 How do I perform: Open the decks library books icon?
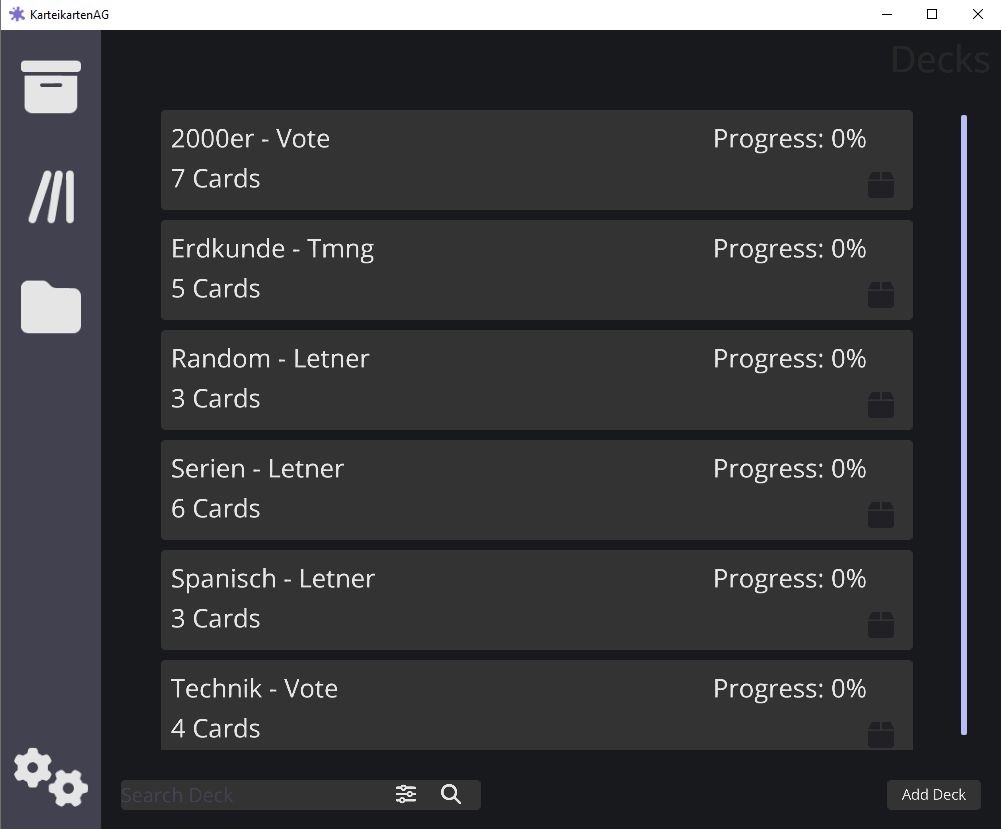52,197
